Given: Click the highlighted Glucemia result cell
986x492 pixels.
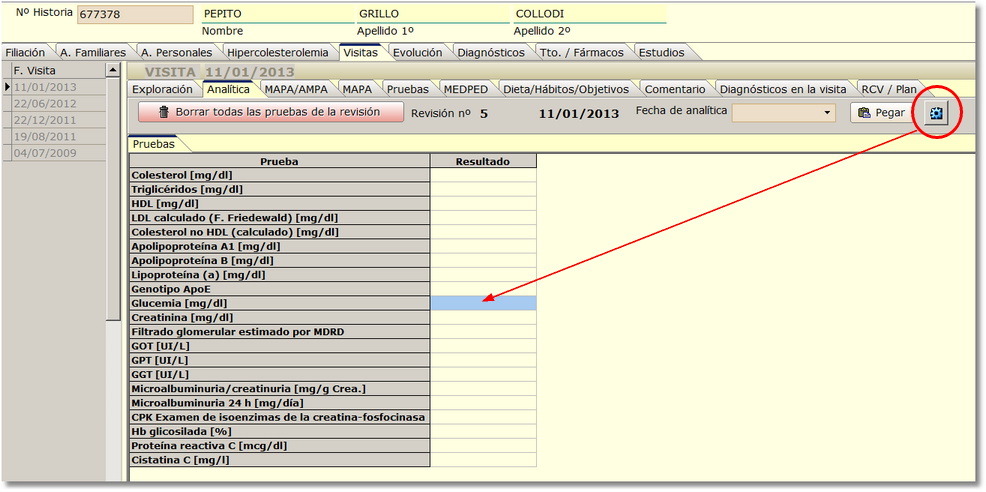Looking at the screenshot, I should (x=484, y=303).
